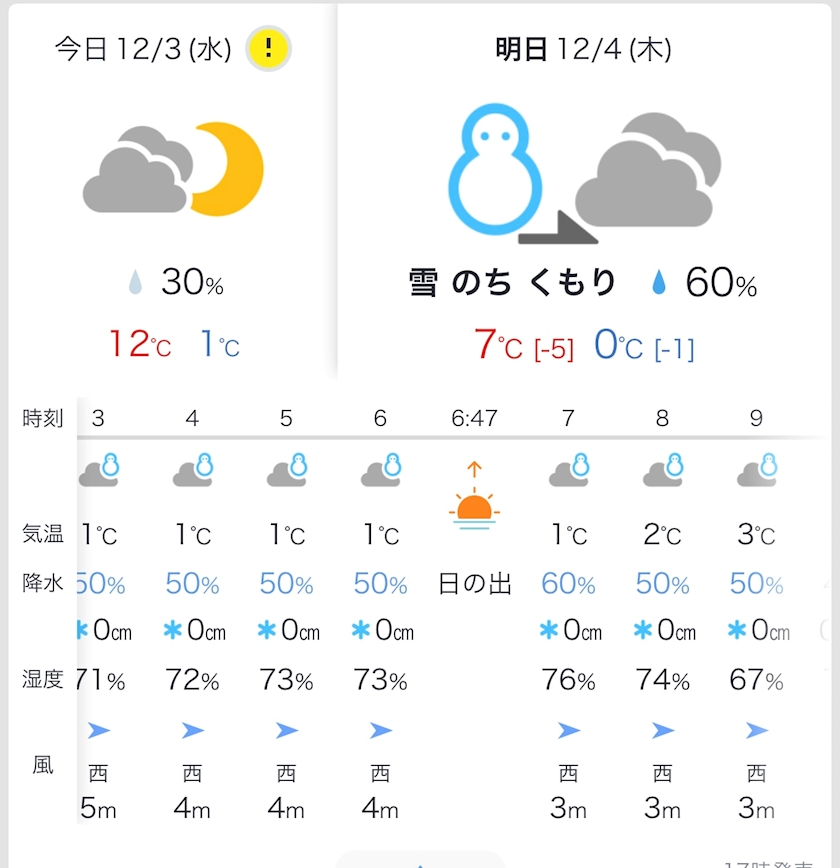Select the 6 o'clock hour column header
This screenshot has width=840, height=868.
click(380, 418)
